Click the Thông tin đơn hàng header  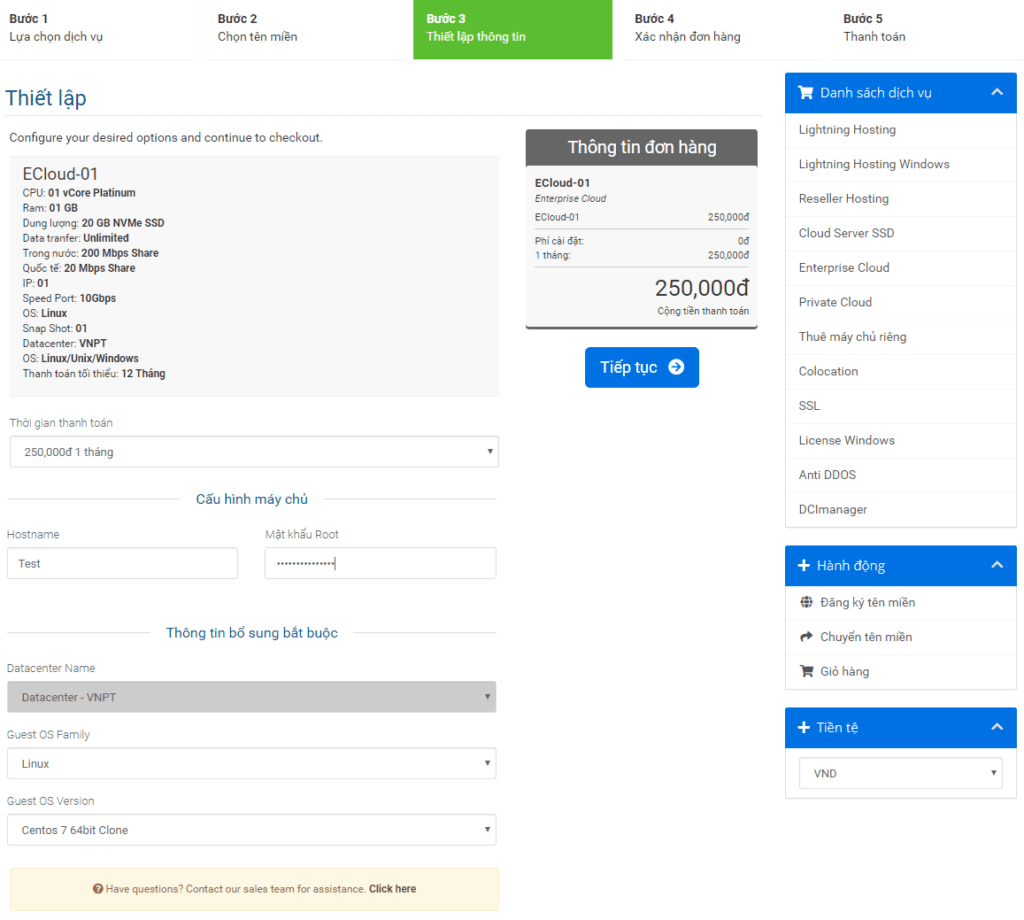tap(641, 148)
